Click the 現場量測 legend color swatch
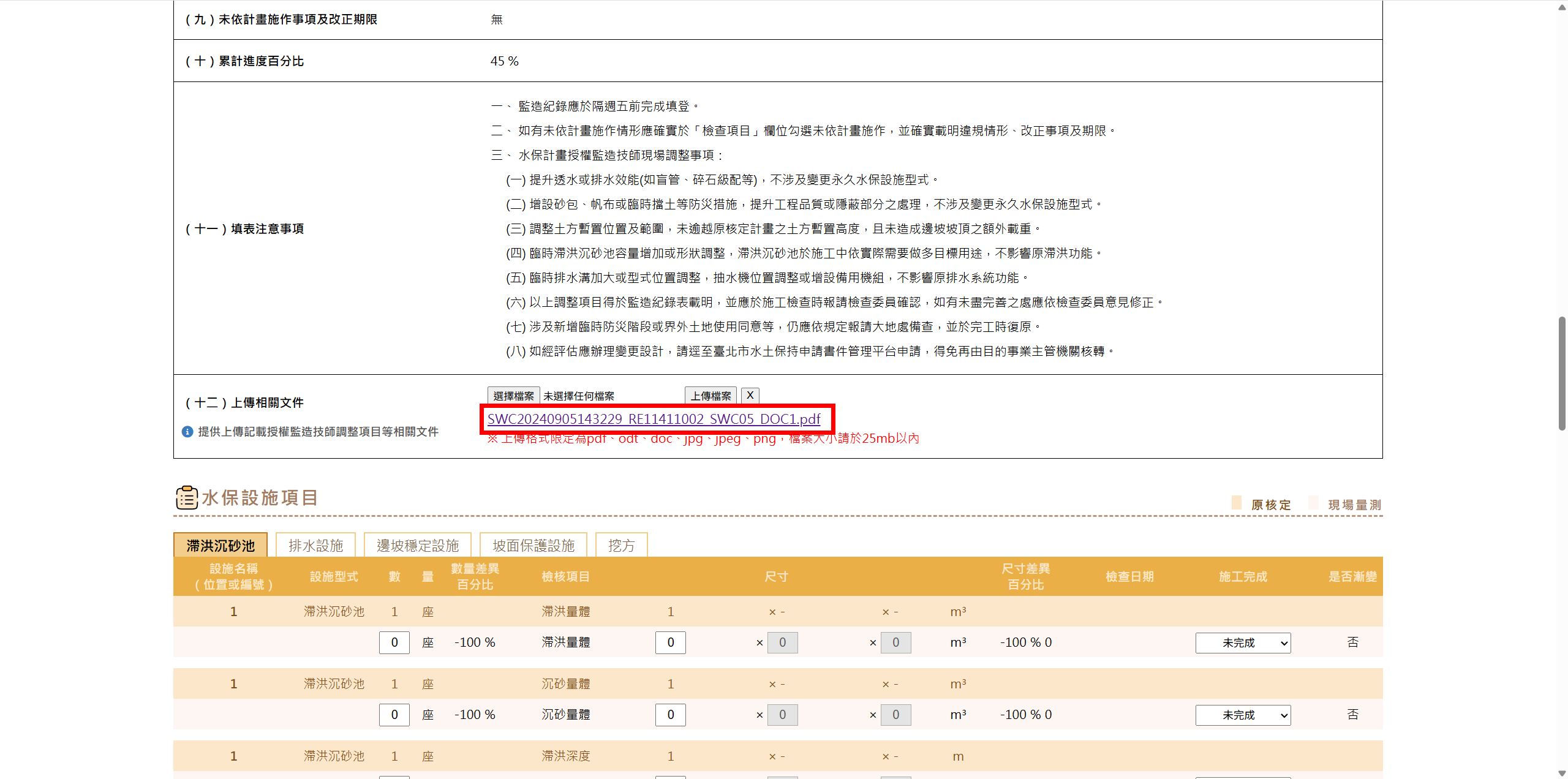The image size is (1568, 779). [1313, 503]
